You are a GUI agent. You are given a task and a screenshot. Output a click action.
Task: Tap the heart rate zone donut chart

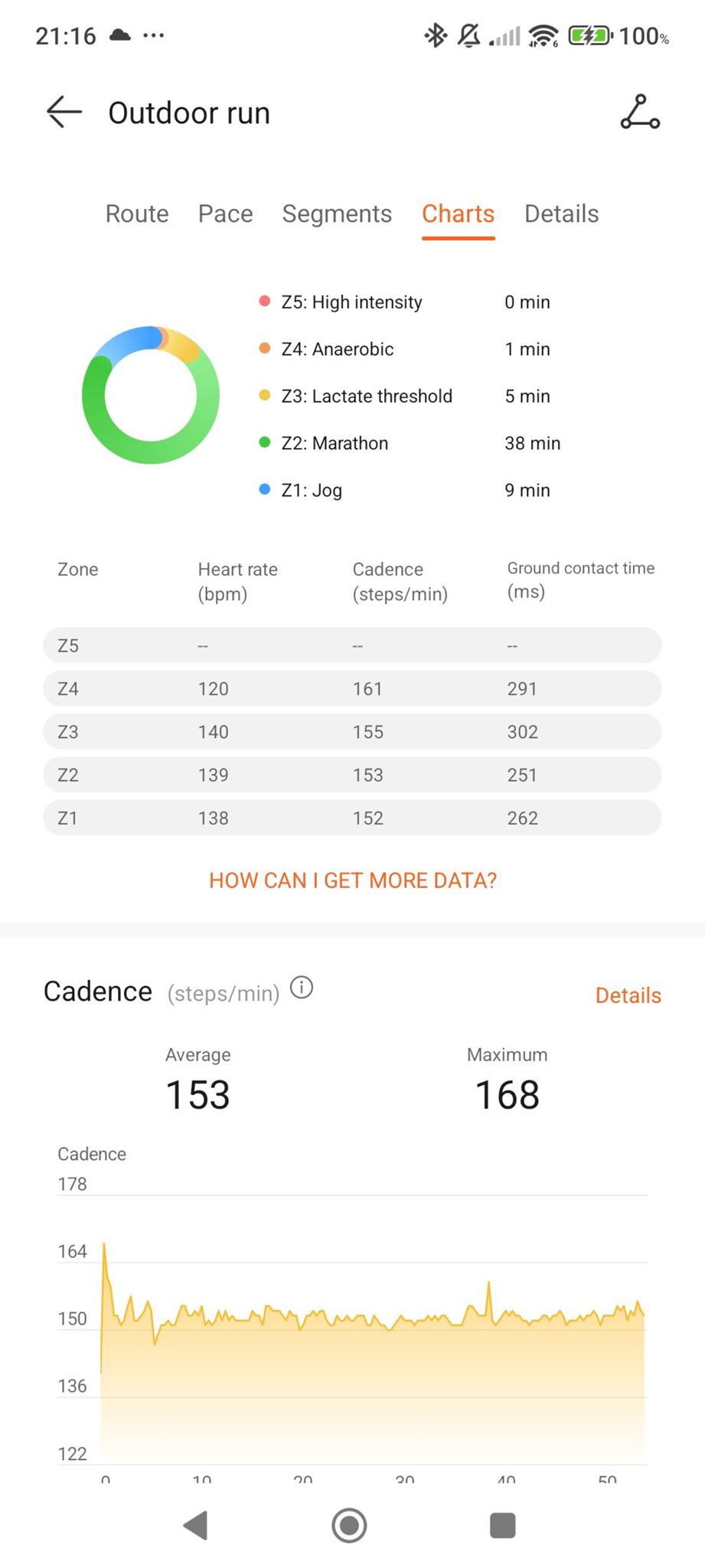151,395
